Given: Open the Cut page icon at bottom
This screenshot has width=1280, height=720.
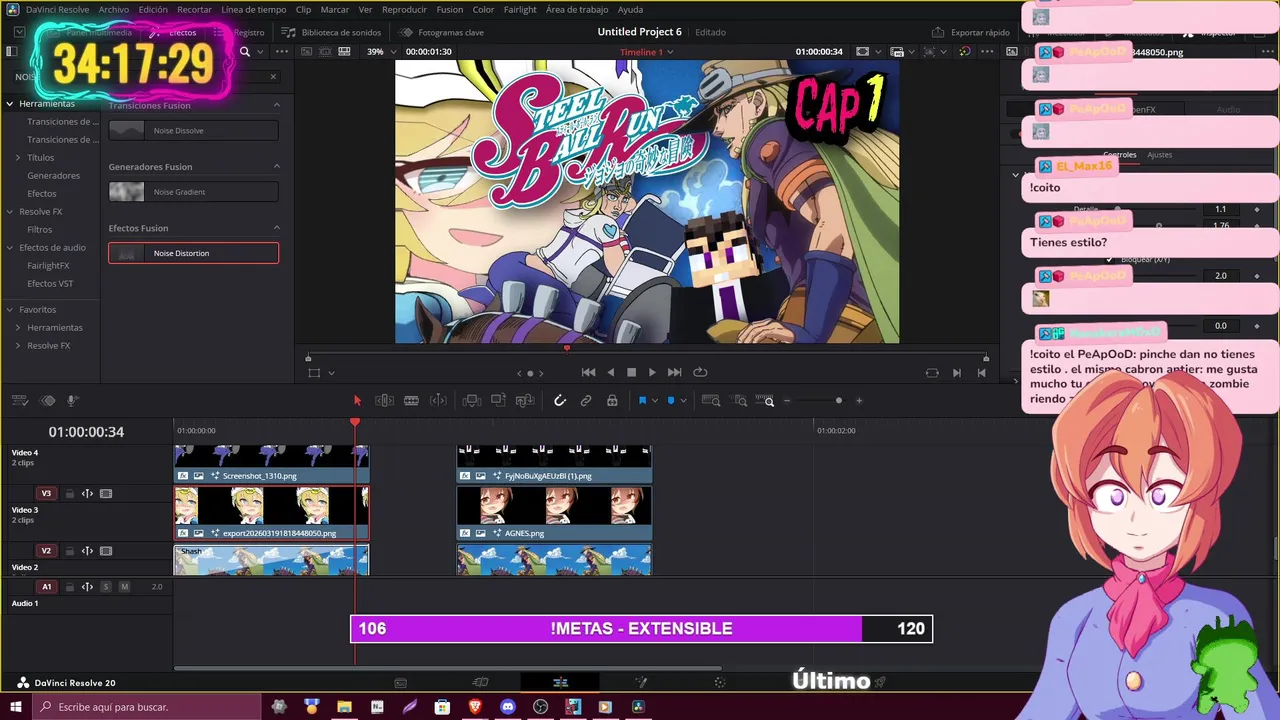Looking at the screenshot, I should [x=480, y=682].
